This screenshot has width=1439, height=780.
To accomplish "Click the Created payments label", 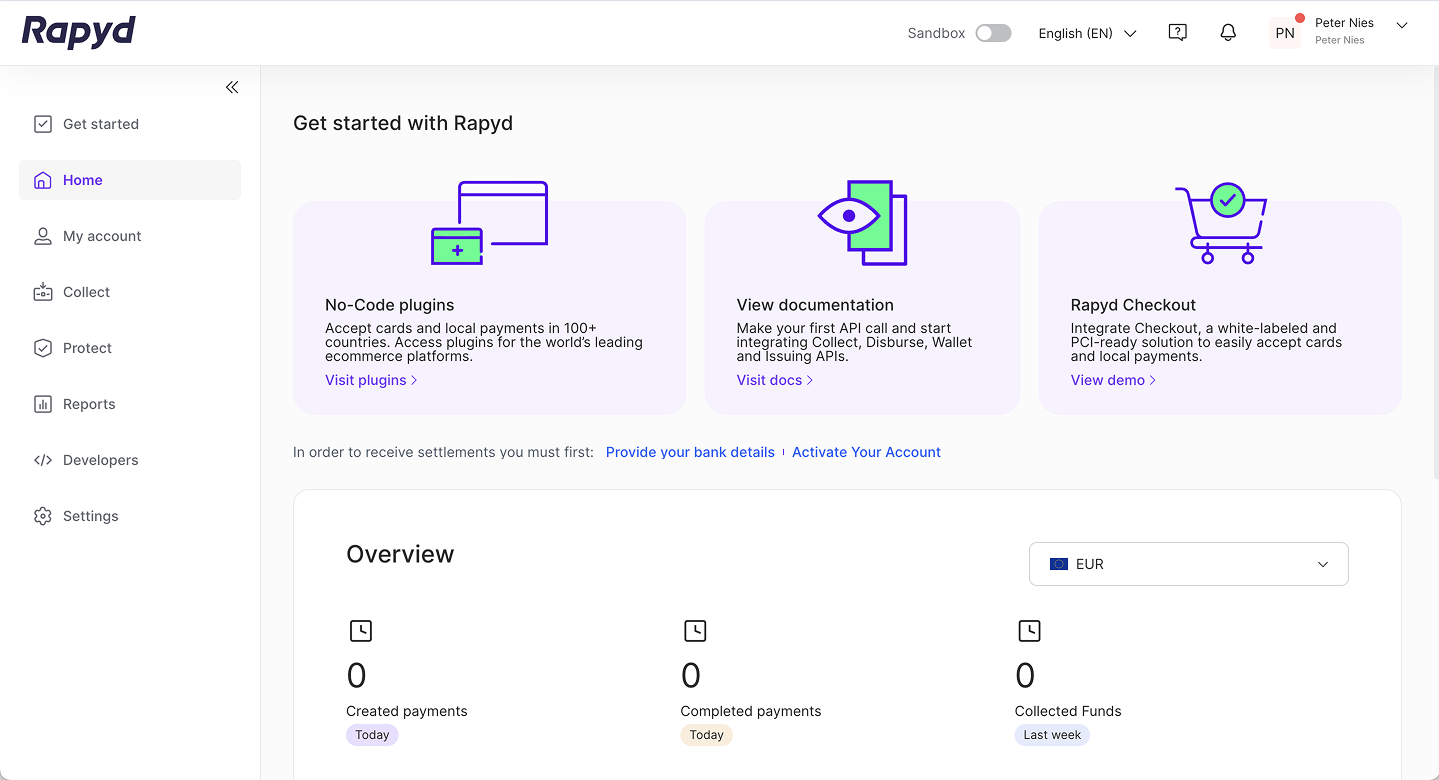I will (x=407, y=711).
